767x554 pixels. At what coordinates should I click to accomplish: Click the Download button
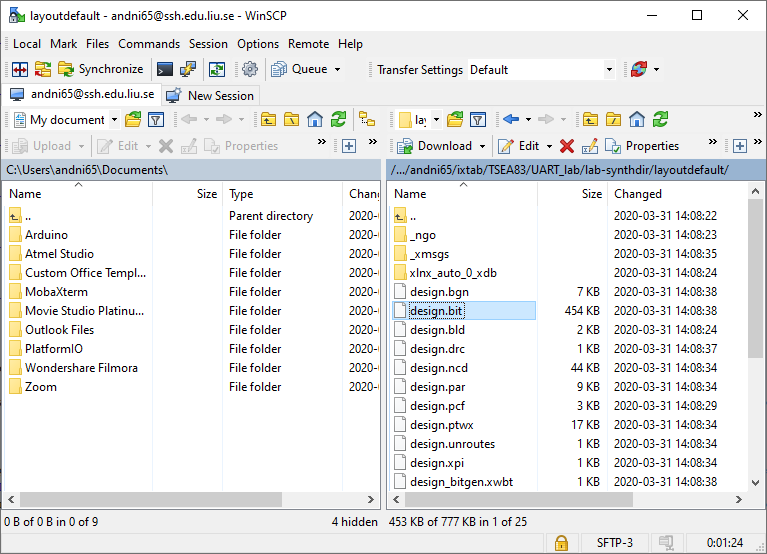coord(435,146)
